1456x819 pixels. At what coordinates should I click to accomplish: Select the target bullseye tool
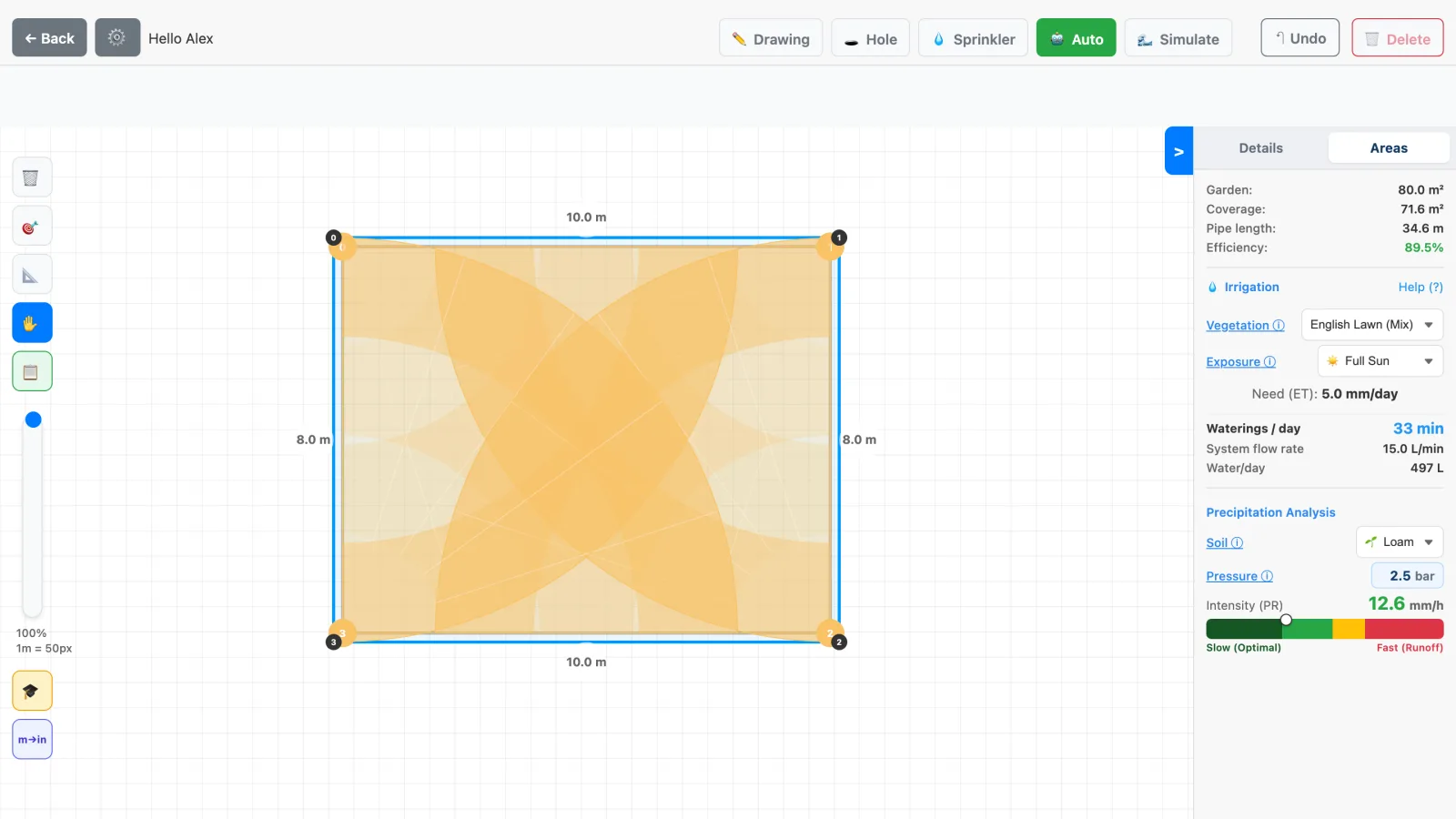32,227
